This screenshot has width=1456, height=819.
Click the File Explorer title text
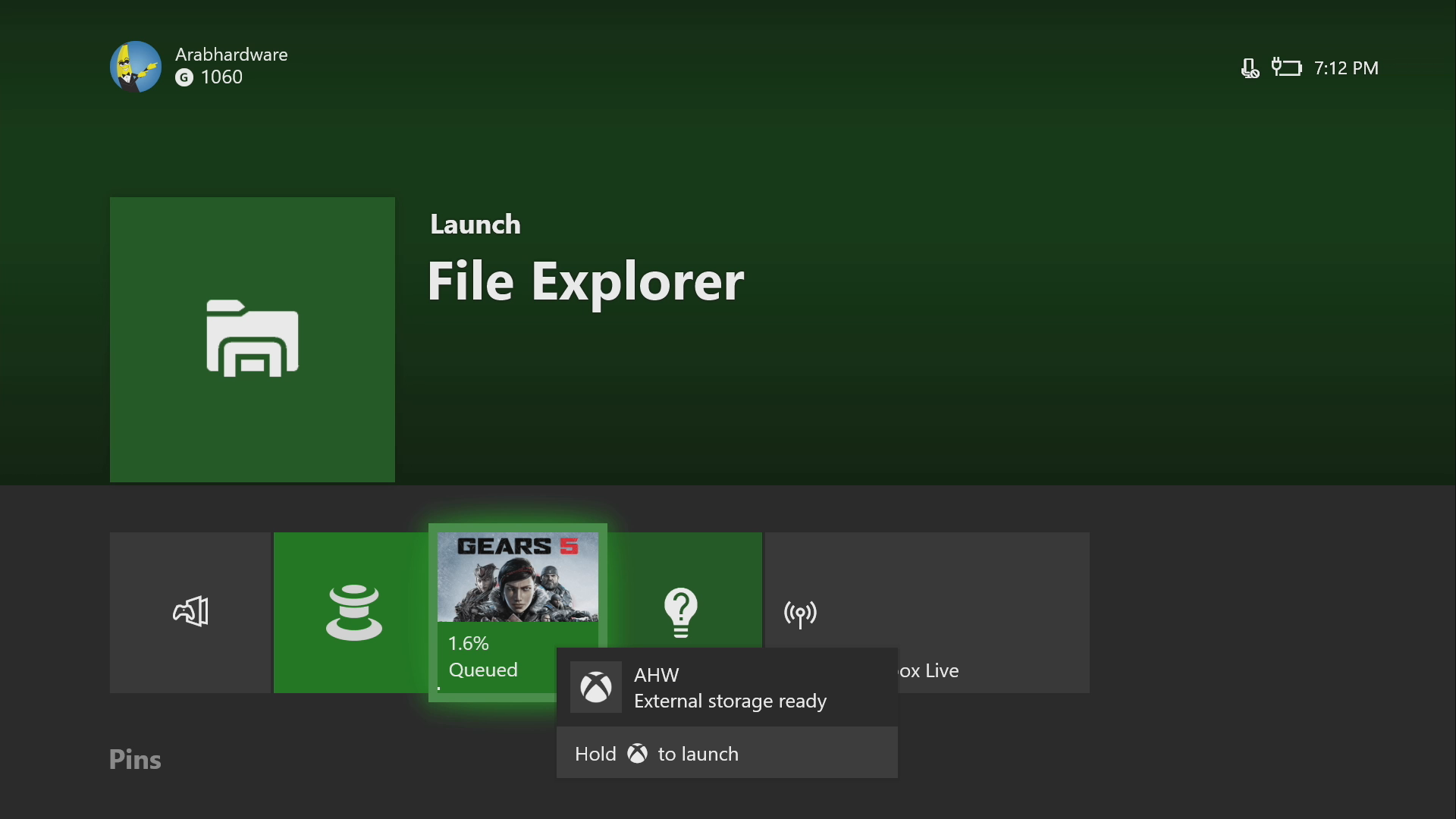point(585,282)
